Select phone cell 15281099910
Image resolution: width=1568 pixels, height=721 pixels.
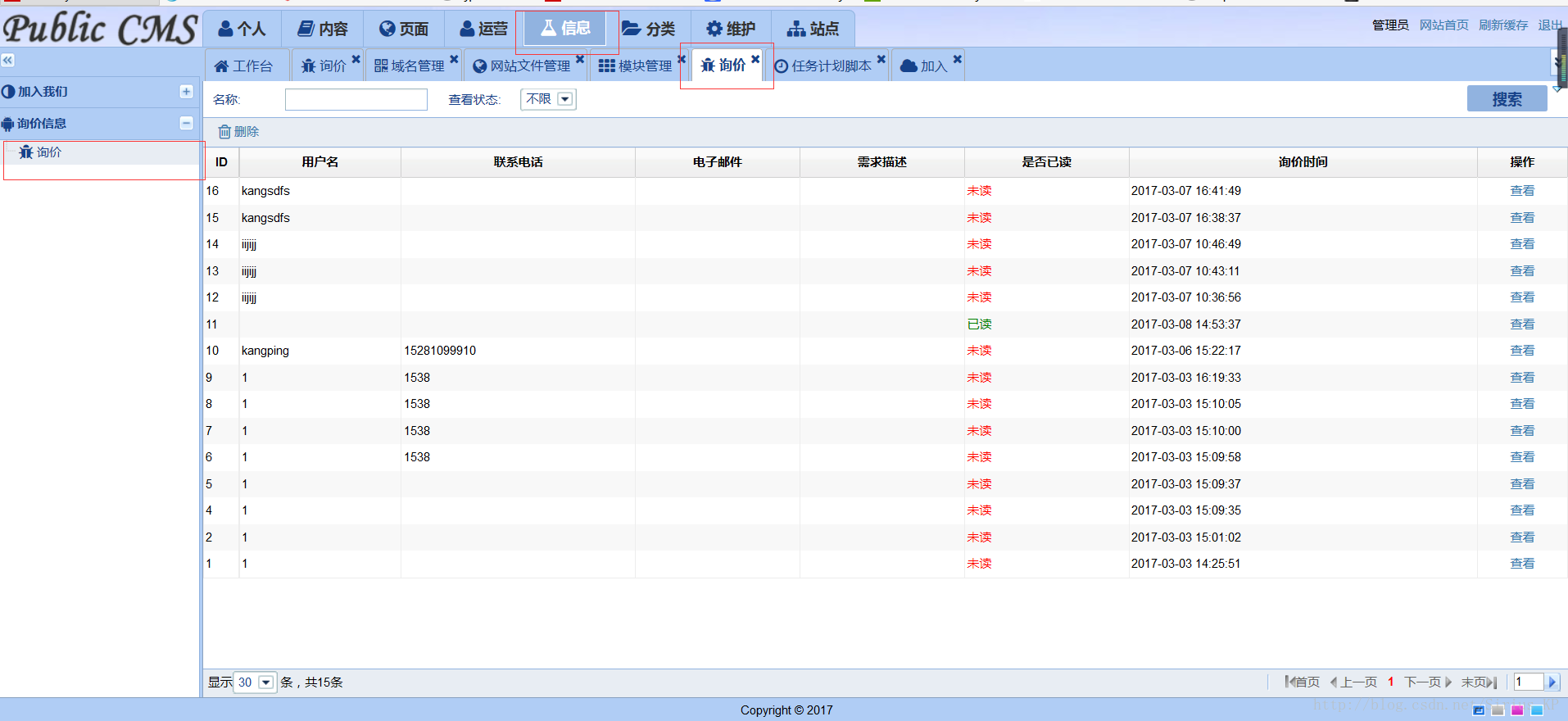point(440,351)
